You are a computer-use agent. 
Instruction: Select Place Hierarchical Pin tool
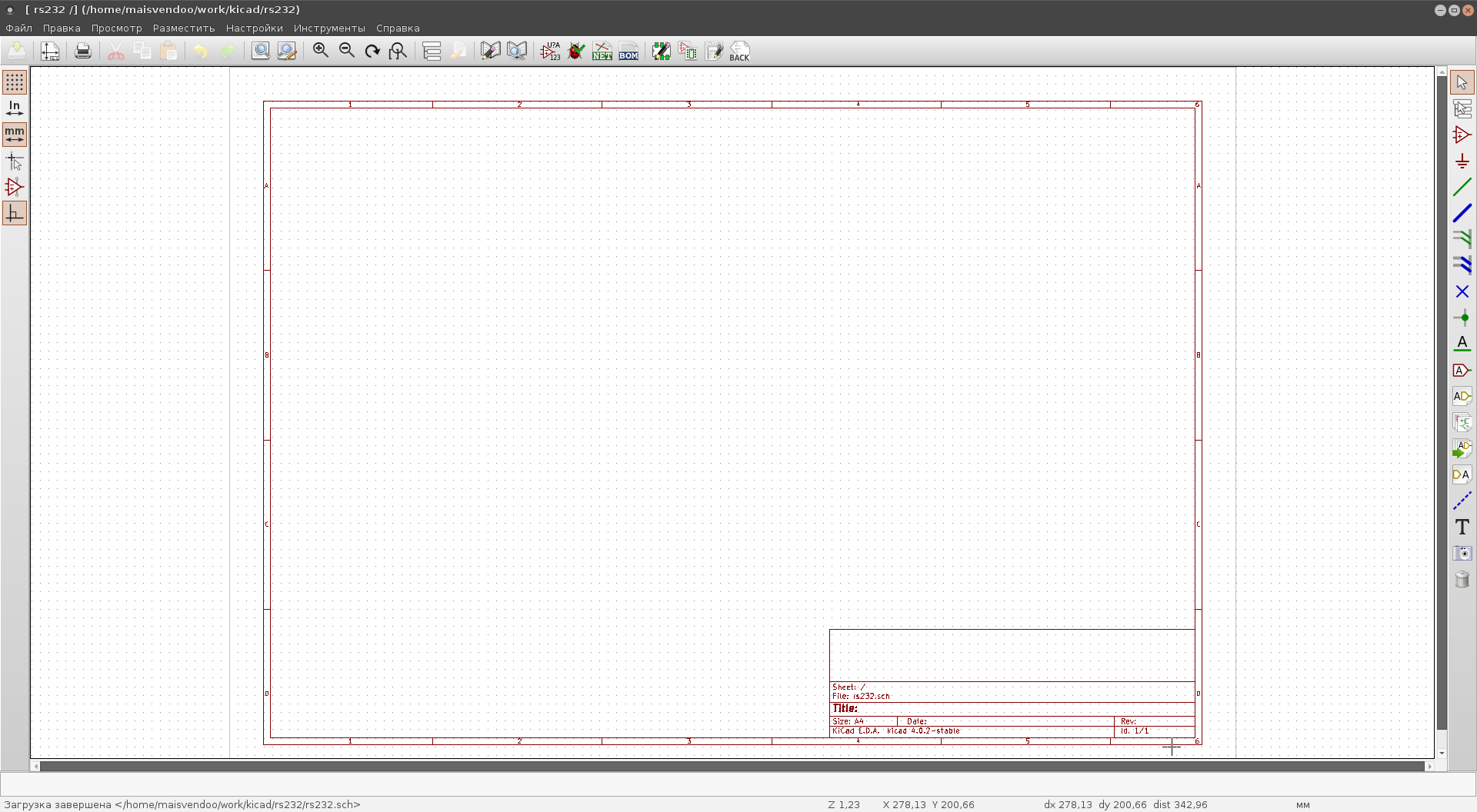[x=1462, y=474]
